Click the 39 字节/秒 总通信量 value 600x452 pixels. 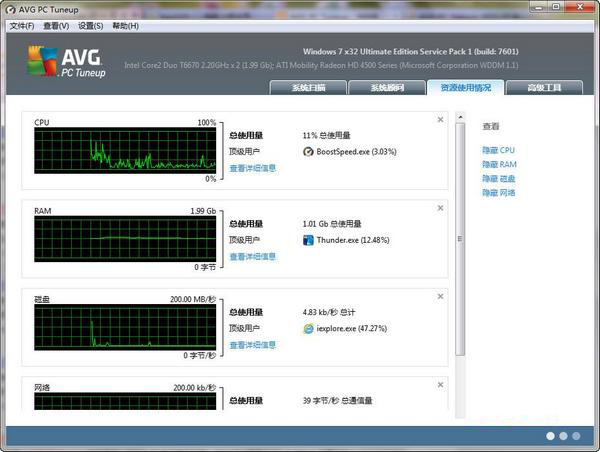[x=338, y=400]
